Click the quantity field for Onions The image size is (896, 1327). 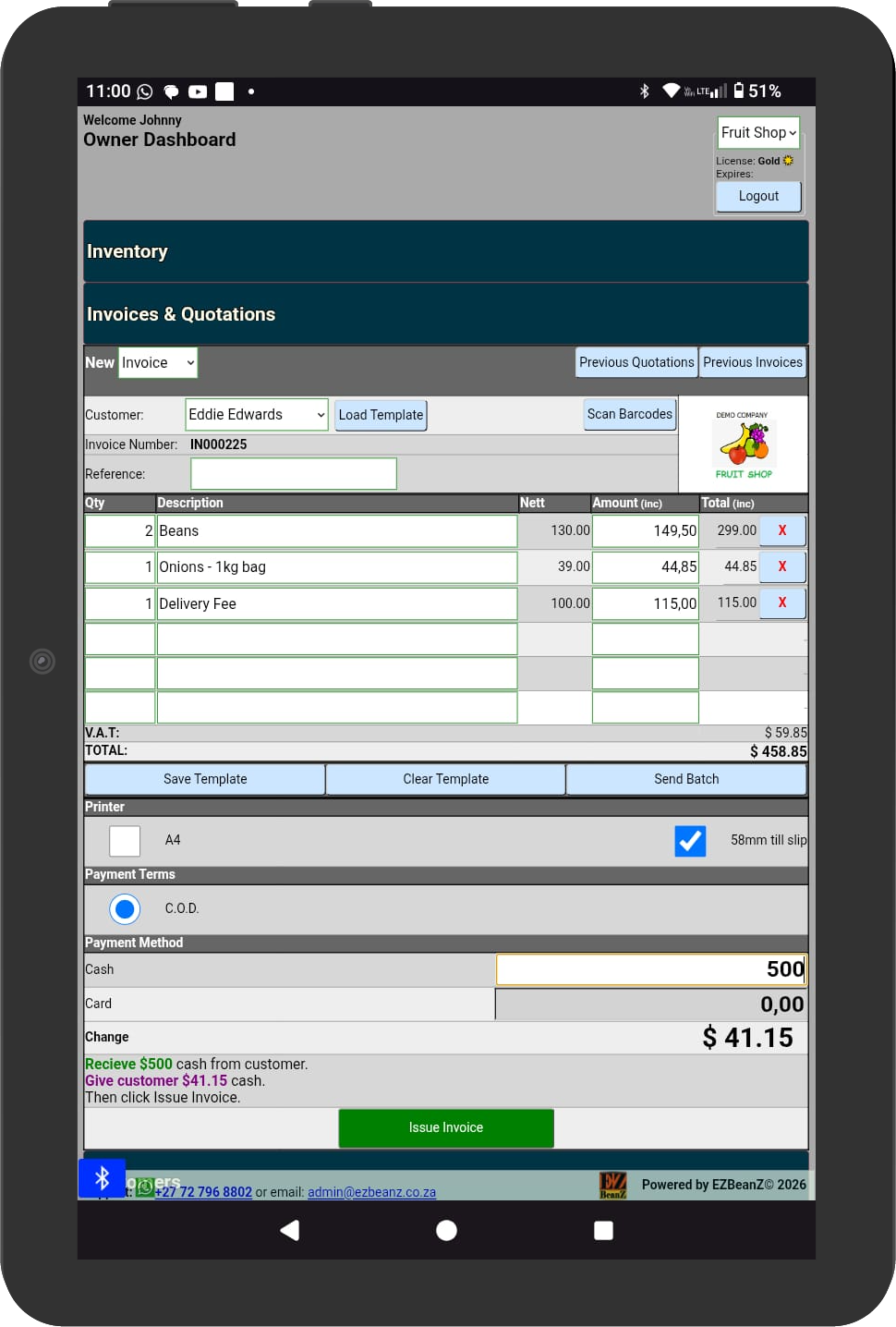coord(120,567)
